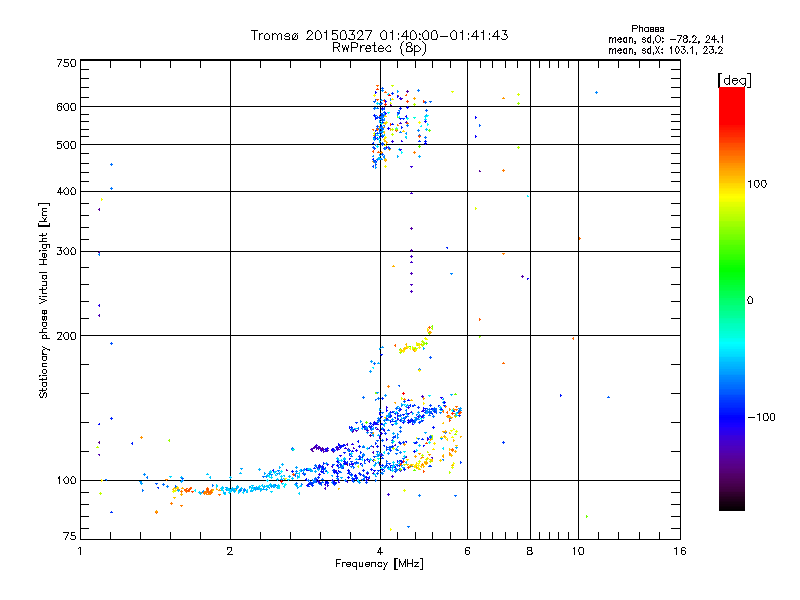Click the 'Frequency [MHz]' axis label

pyautogui.click(x=379, y=564)
